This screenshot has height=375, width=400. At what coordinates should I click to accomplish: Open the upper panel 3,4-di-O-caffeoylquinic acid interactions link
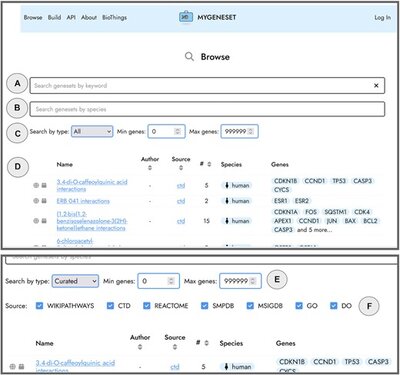(x=92, y=185)
